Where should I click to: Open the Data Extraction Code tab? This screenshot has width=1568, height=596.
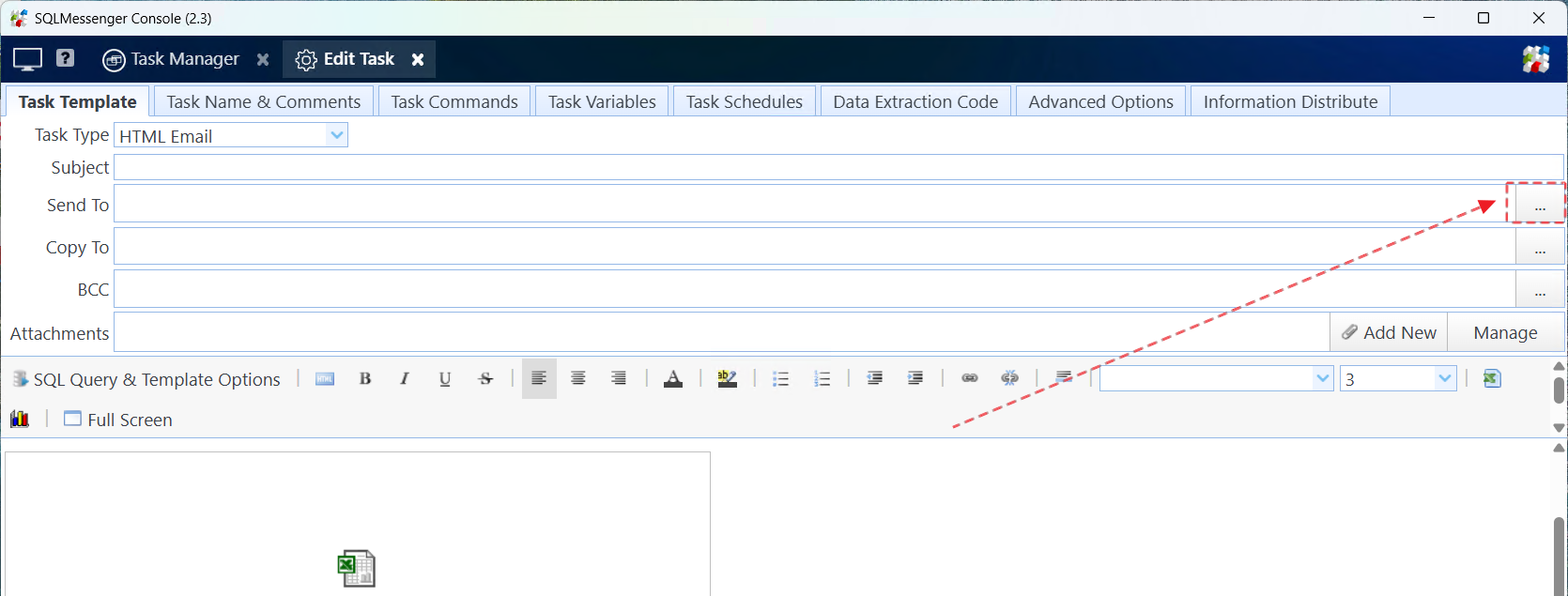pyautogui.click(x=915, y=101)
